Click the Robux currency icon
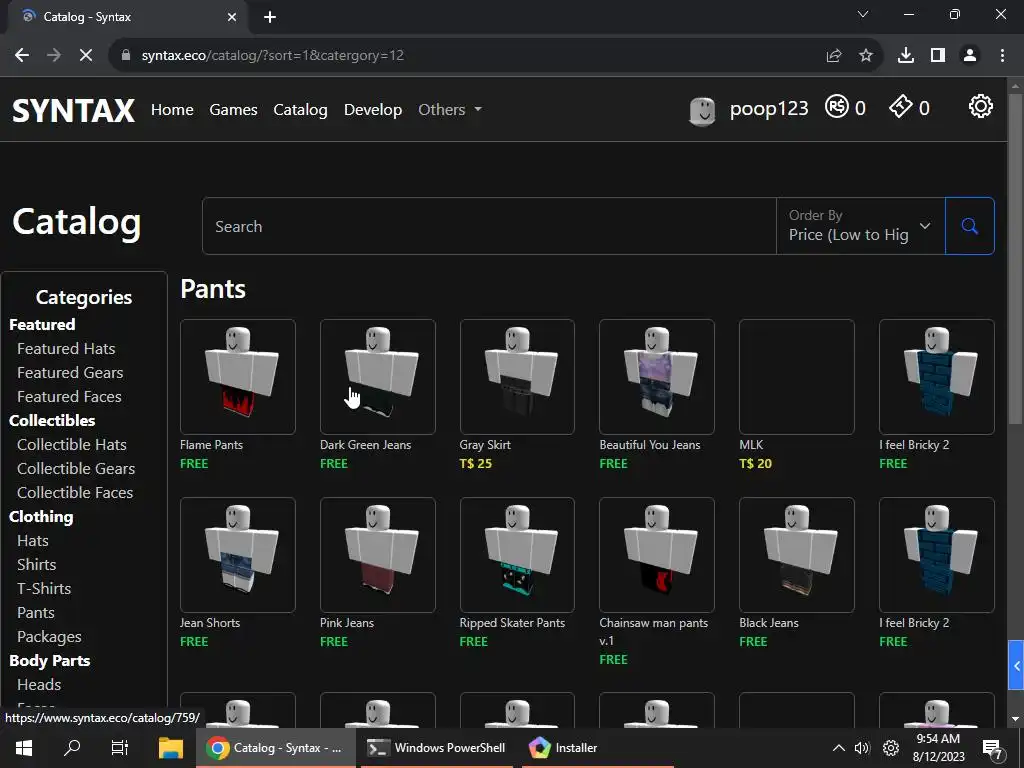Image resolution: width=1024 pixels, height=768 pixels. [x=837, y=106]
